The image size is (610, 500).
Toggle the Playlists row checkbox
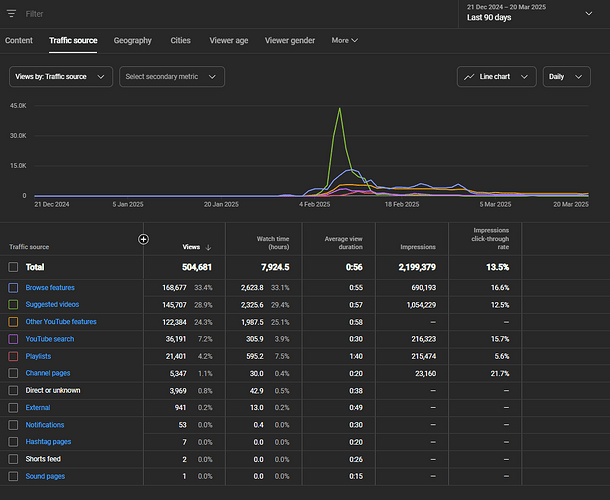coord(13,356)
